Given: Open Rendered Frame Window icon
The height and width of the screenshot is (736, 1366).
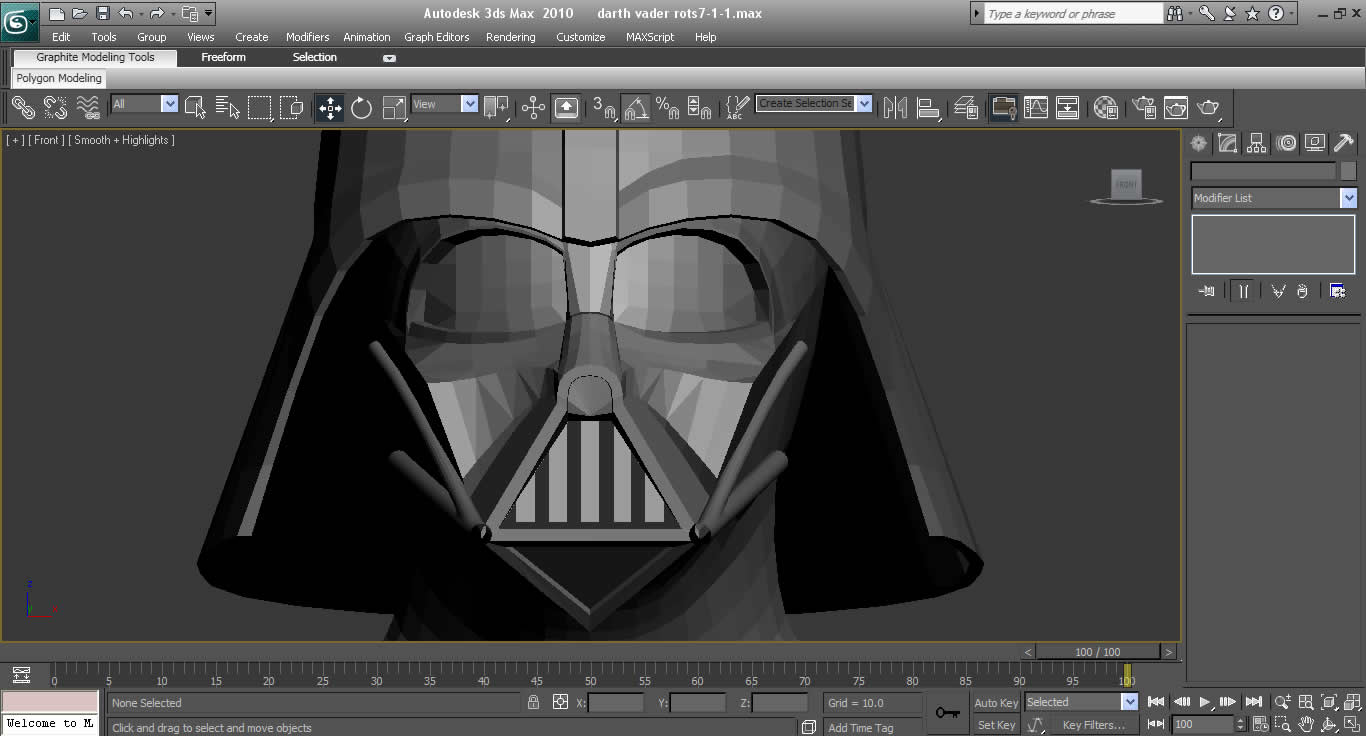Looking at the screenshot, I should click(1176, 107).
